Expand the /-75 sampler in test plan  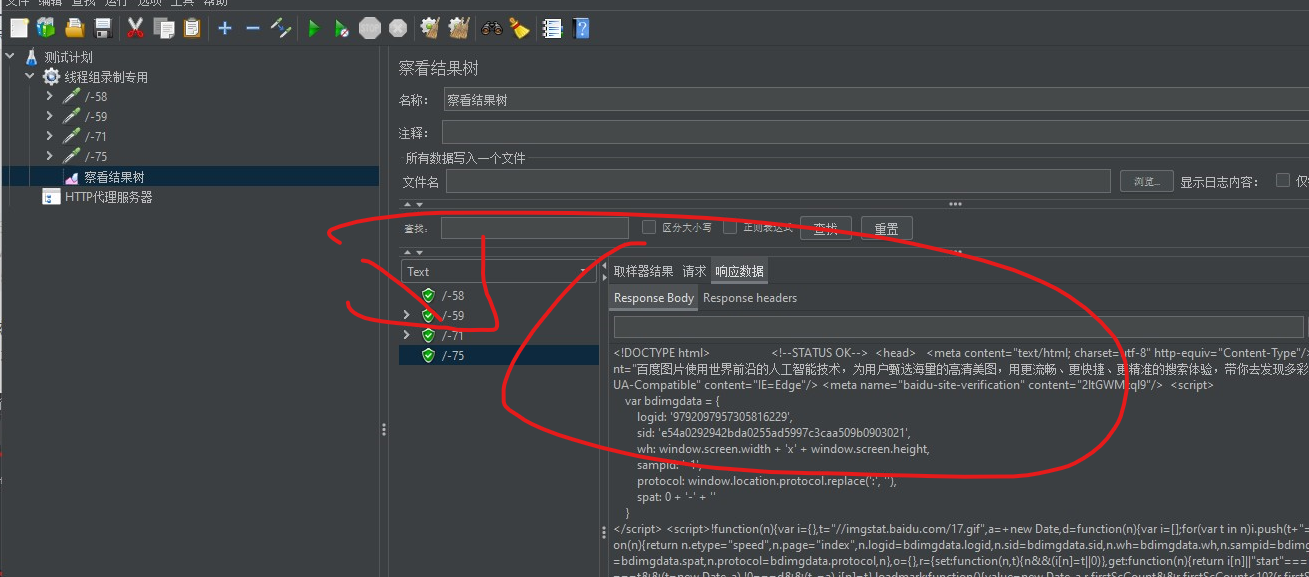point(50,156)
